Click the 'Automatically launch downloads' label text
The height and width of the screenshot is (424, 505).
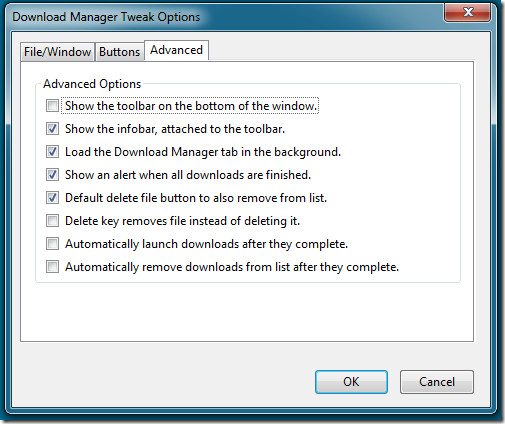[206, 244]
